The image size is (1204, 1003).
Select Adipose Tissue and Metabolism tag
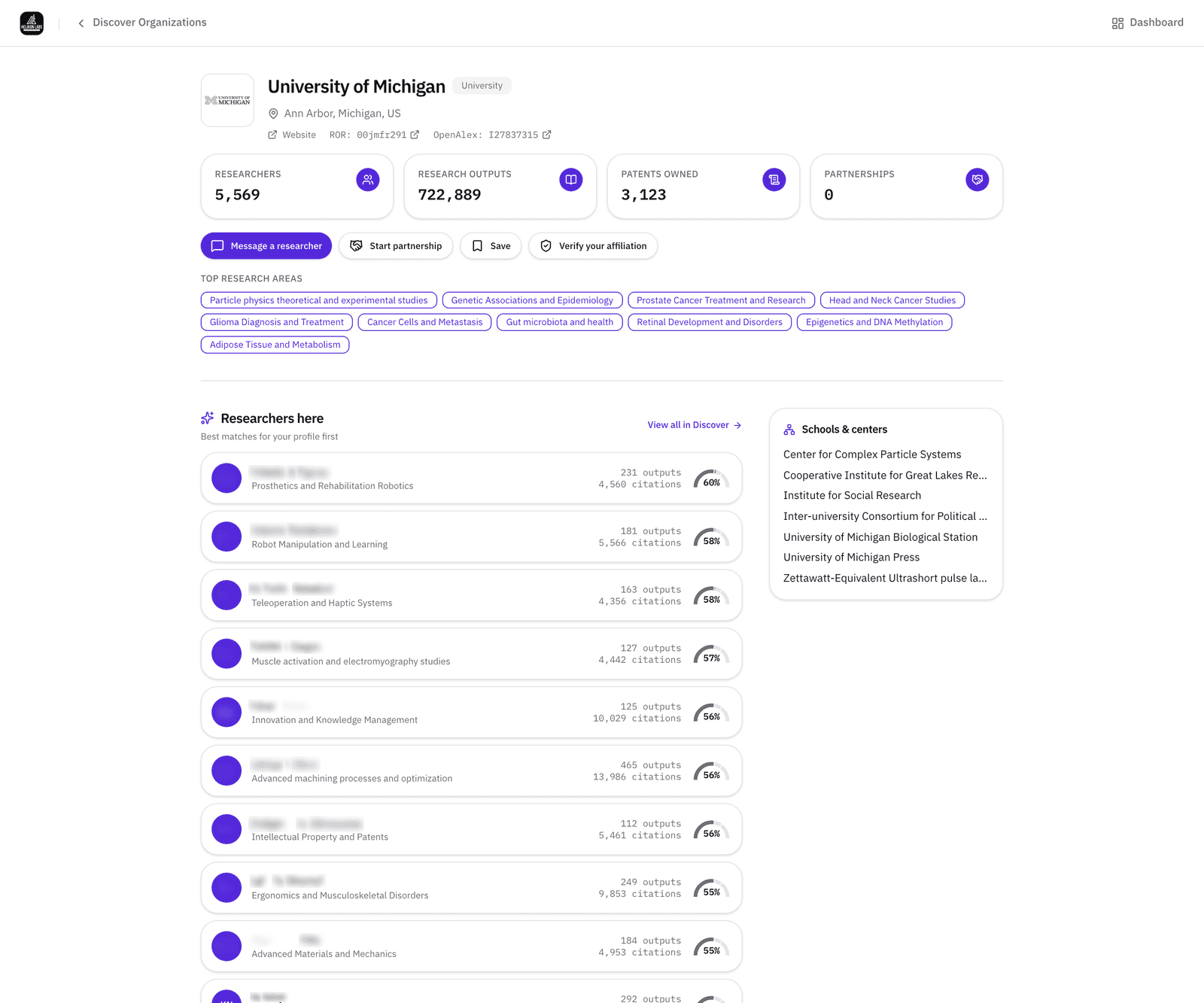click(275, 345)
